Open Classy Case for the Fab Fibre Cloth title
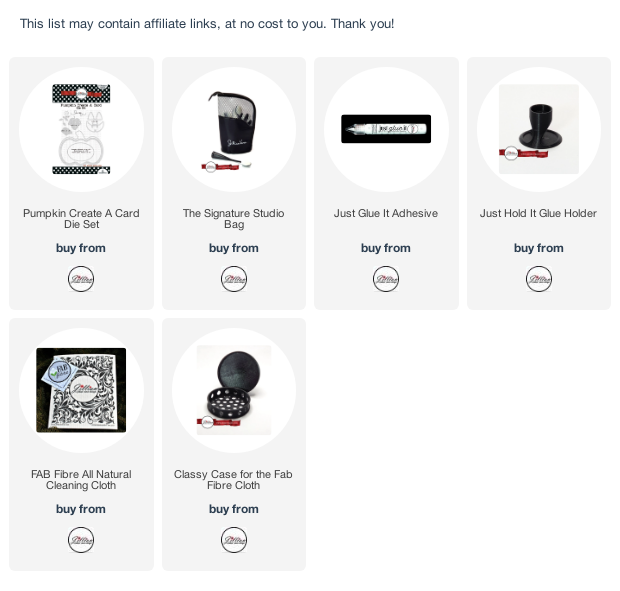 coord(233,480)
